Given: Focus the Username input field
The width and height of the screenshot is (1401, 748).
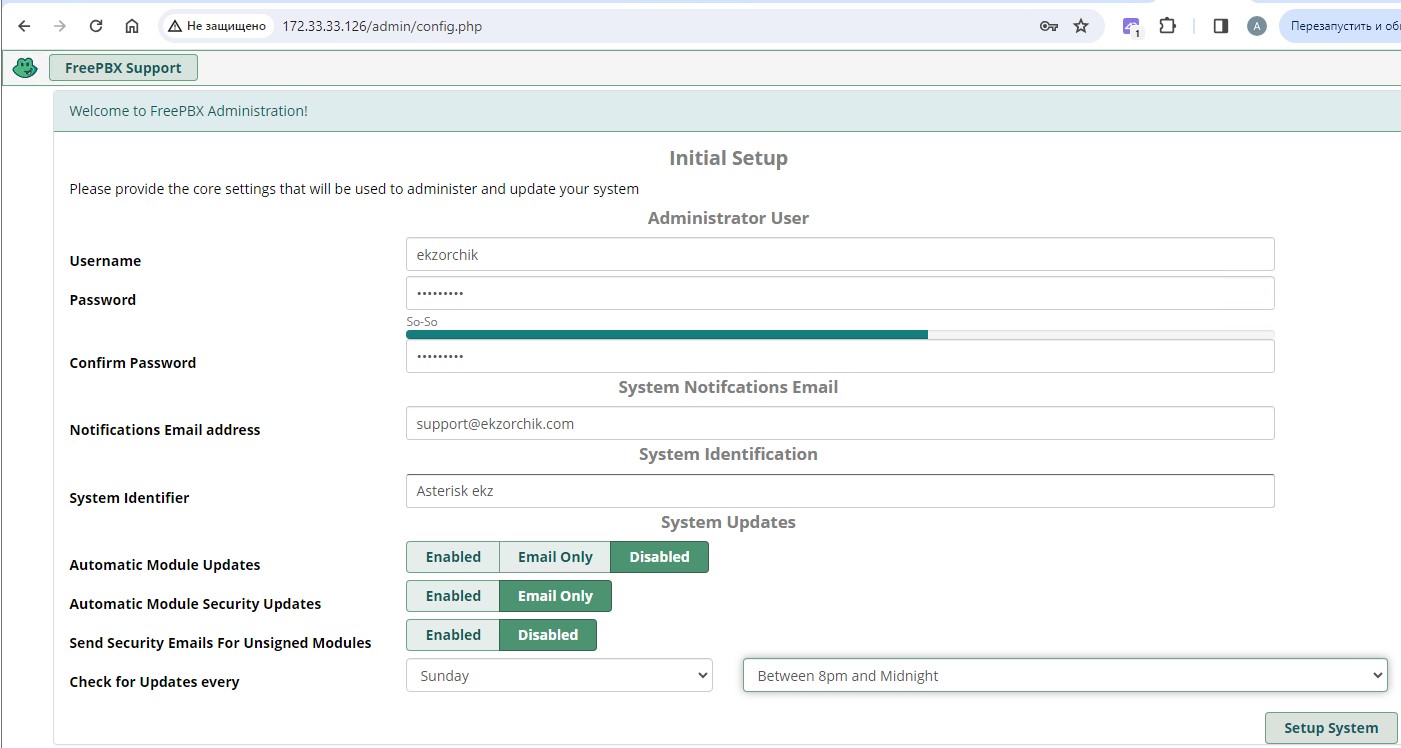Looking at the screenshot, I should [x=839, y=254].
